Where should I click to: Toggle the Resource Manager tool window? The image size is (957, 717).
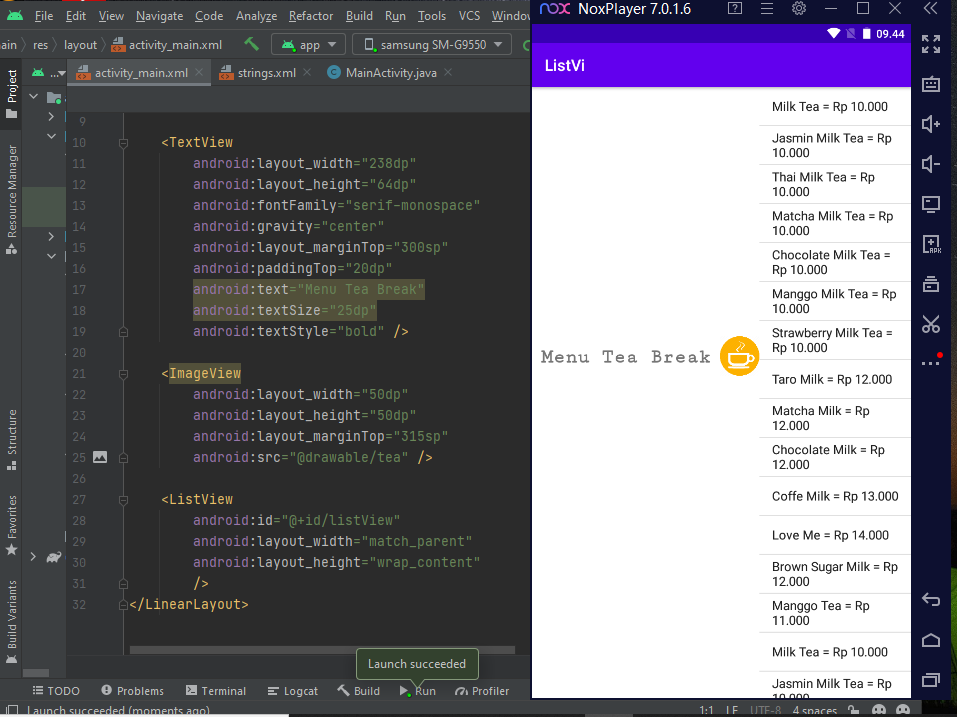(x=11, y=199)
